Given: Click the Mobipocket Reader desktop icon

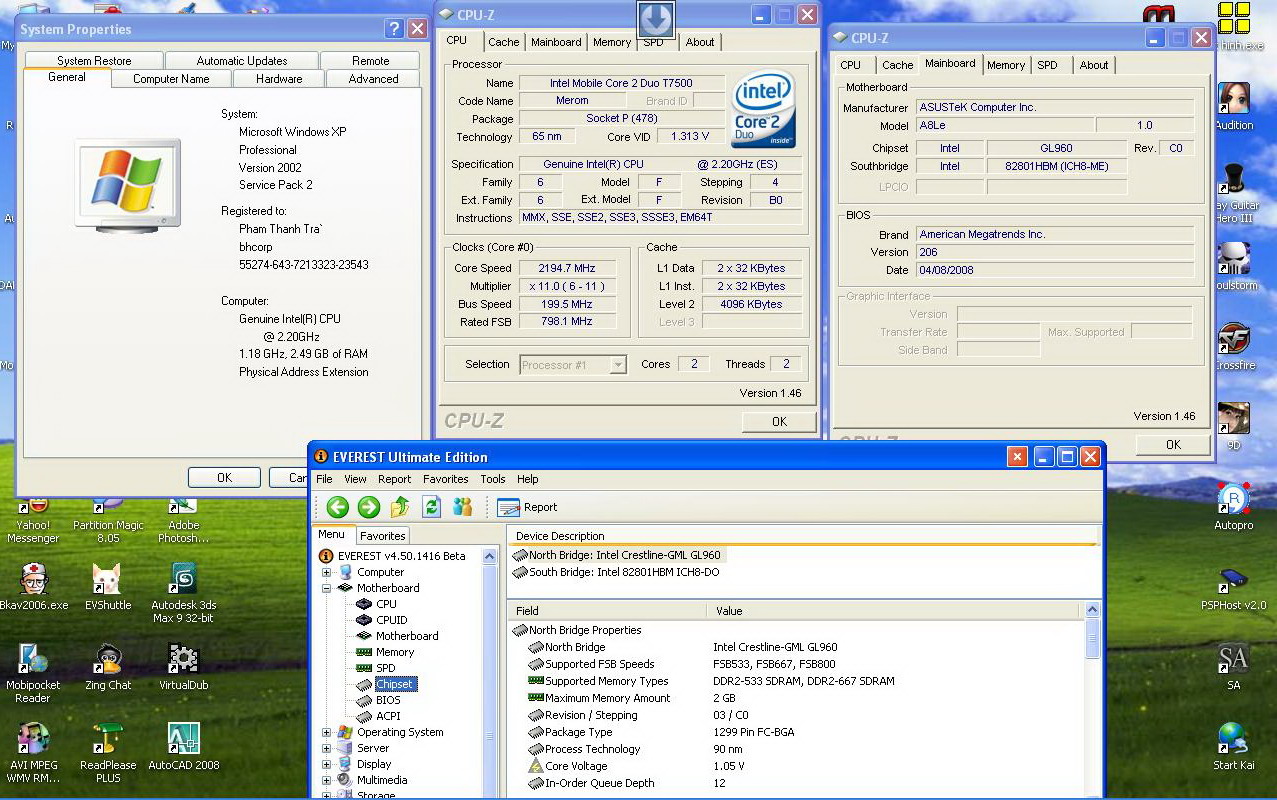Looking at the screenshot, I should click(x=32, y=674).
